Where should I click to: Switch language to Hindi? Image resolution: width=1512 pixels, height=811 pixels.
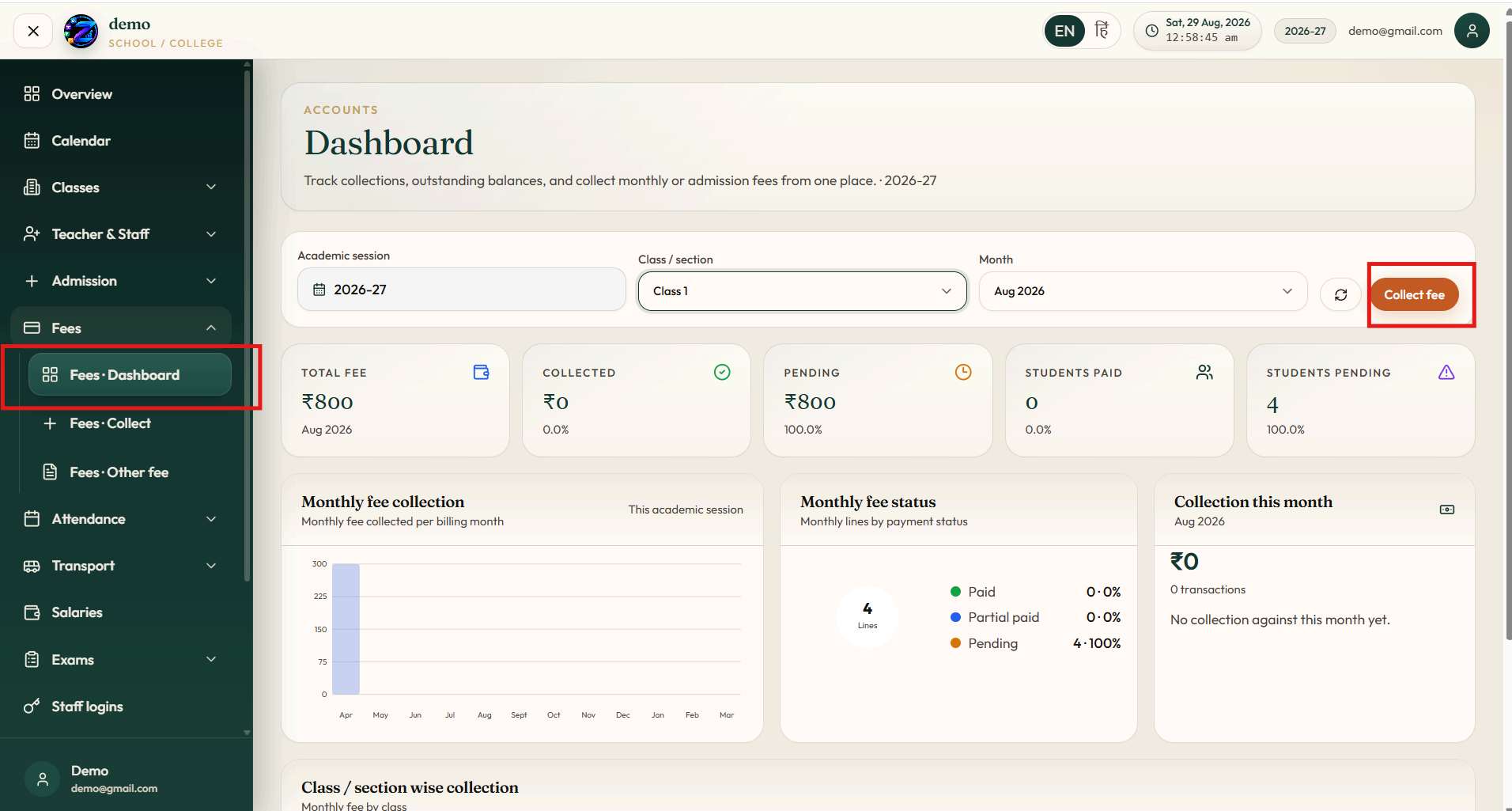click(x=1102, y=31)
